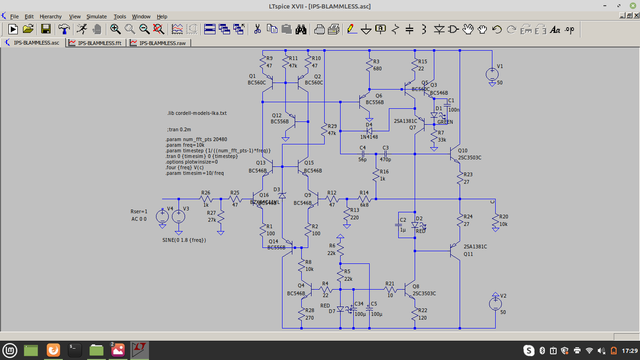640x360 pixels.
Task: Switch to the IPS-BLAMMLESS.fft tab
Action: coord(96,42)
